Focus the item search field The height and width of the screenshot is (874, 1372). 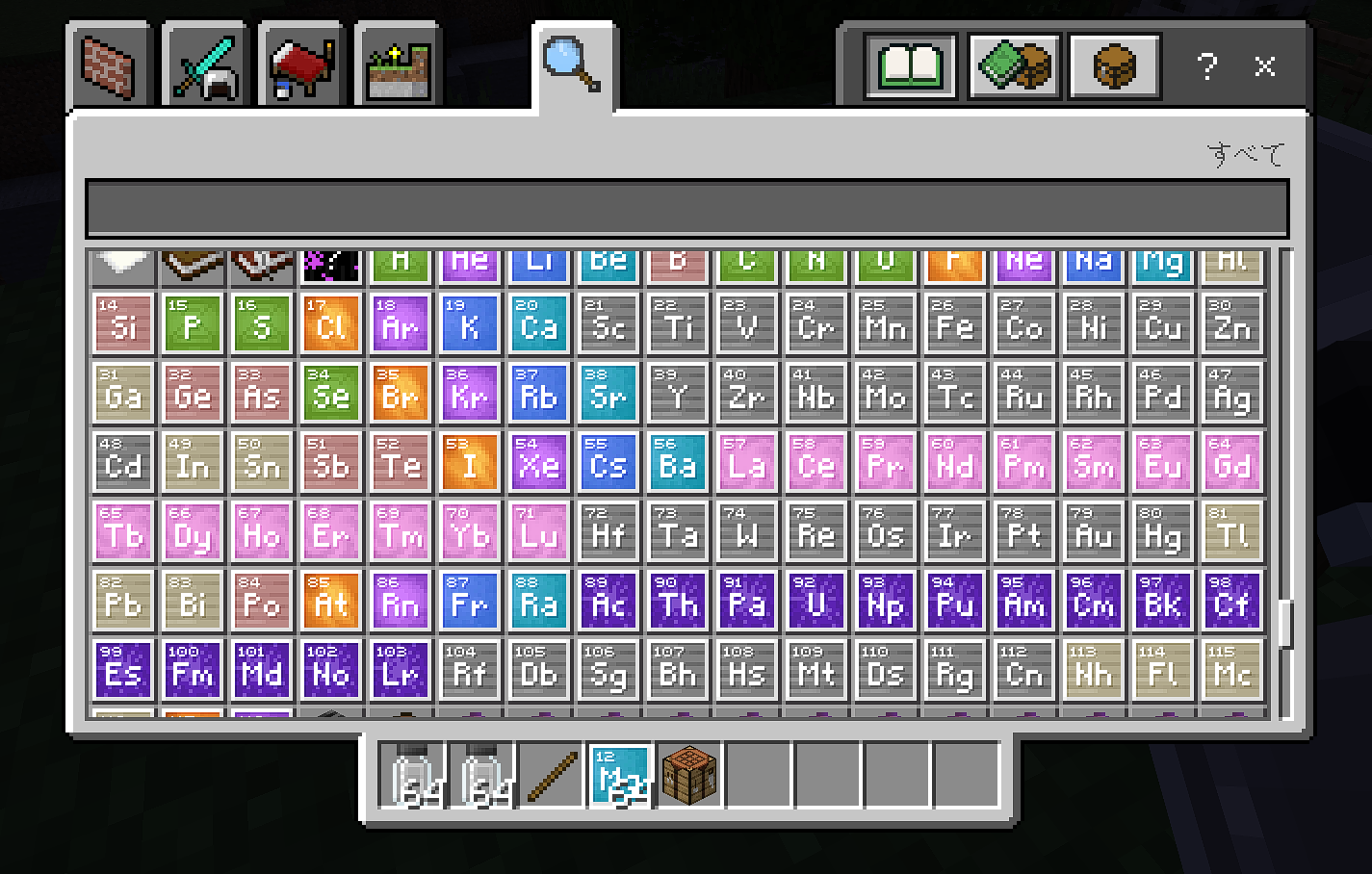686,208
